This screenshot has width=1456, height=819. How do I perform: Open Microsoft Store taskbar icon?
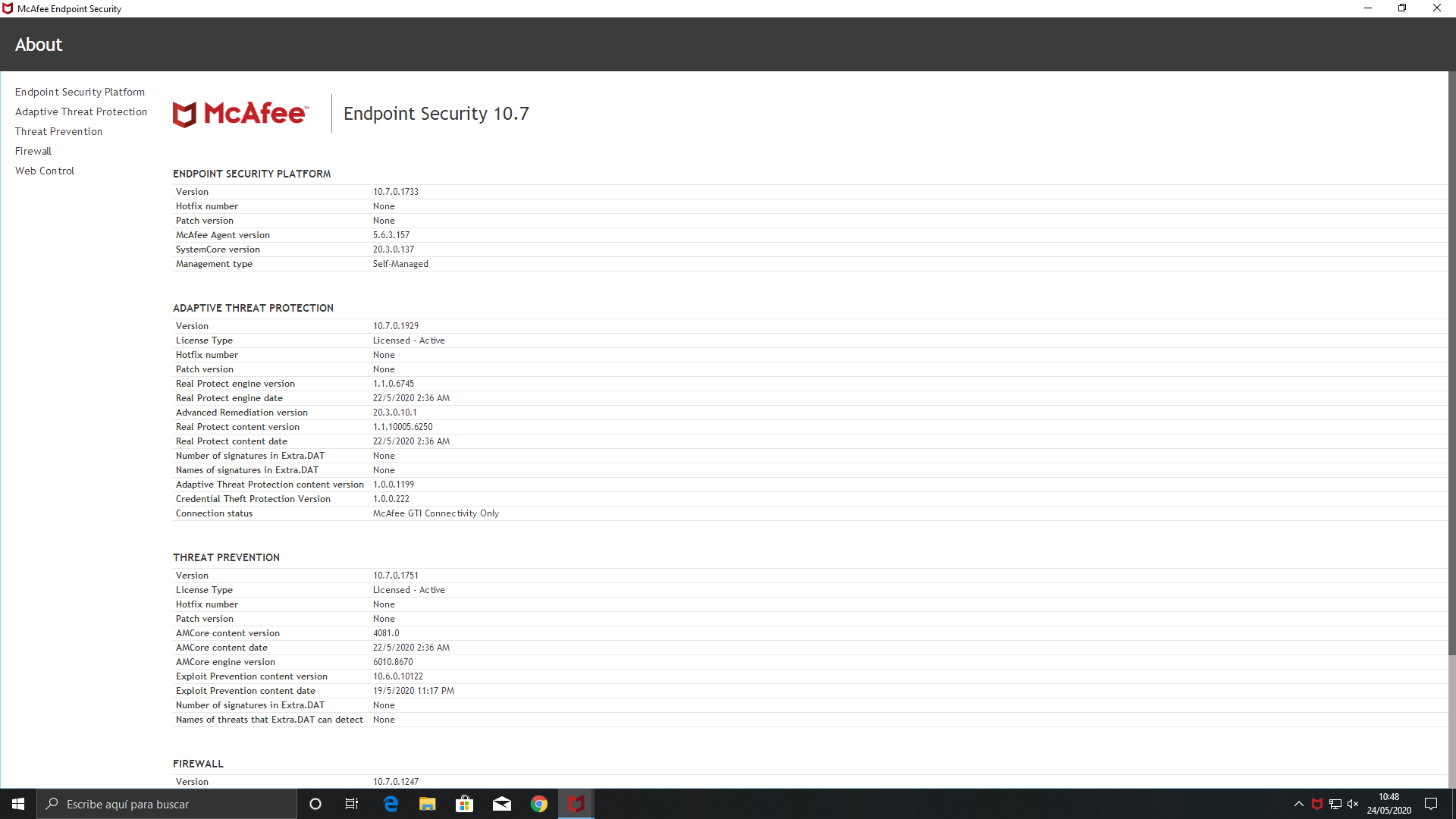[464, 804]
